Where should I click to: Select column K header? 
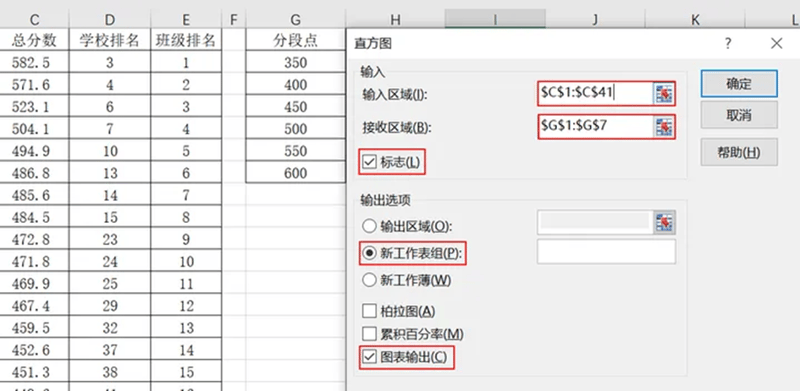click(695, 20)
